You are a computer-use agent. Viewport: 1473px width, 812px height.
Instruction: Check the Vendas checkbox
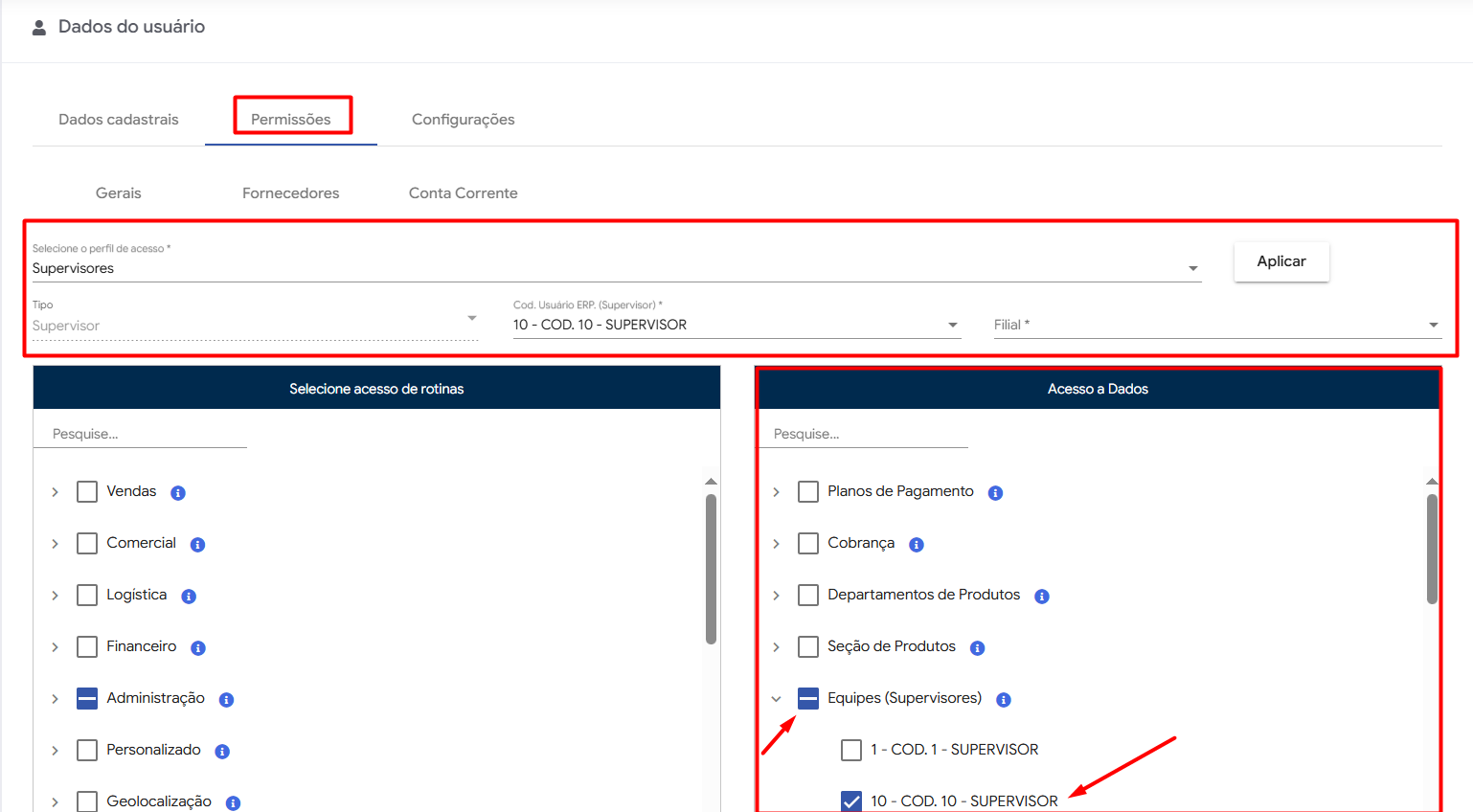click(x=87, y=492)
